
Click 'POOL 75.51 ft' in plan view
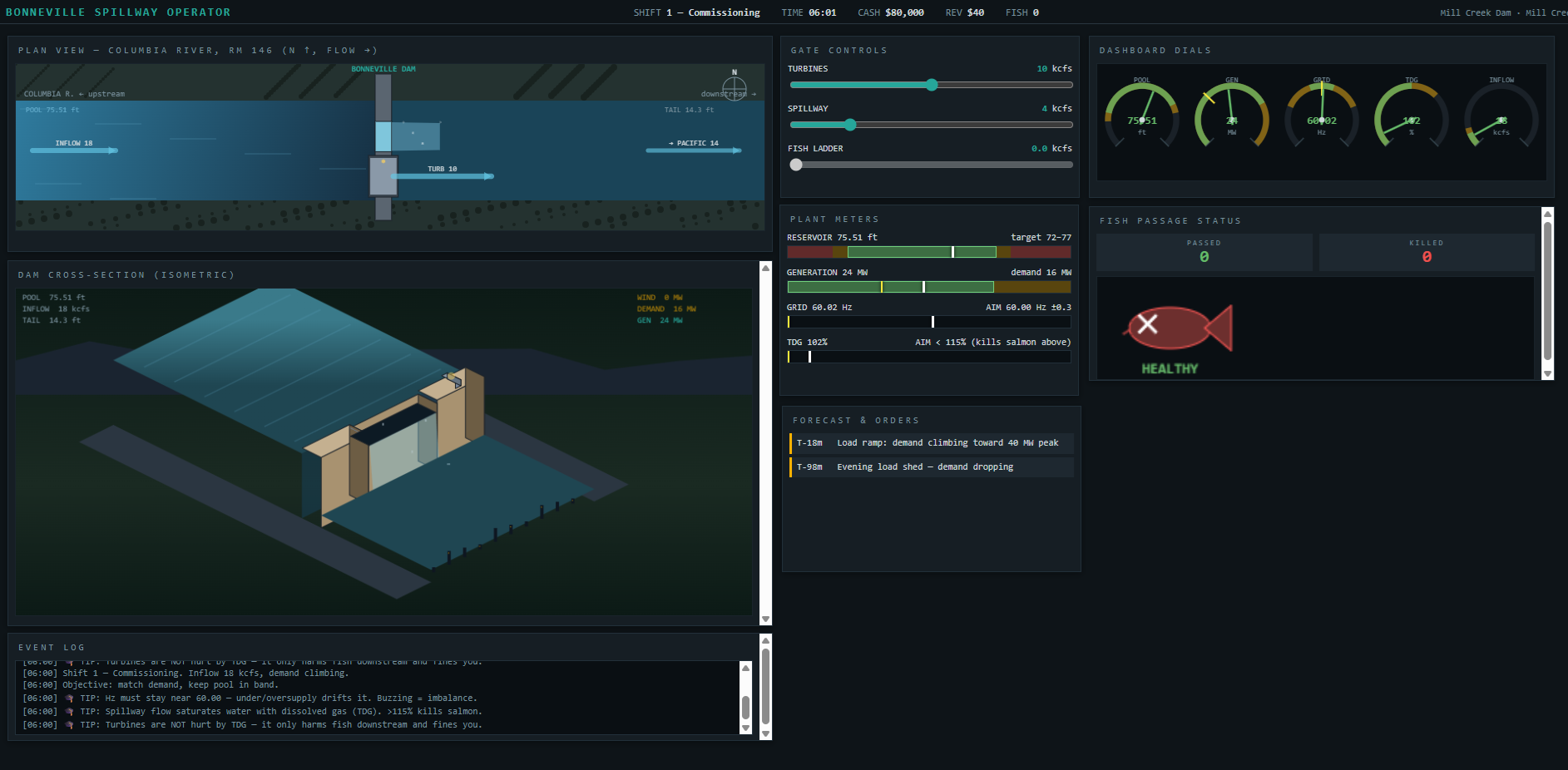coord(52,110)
